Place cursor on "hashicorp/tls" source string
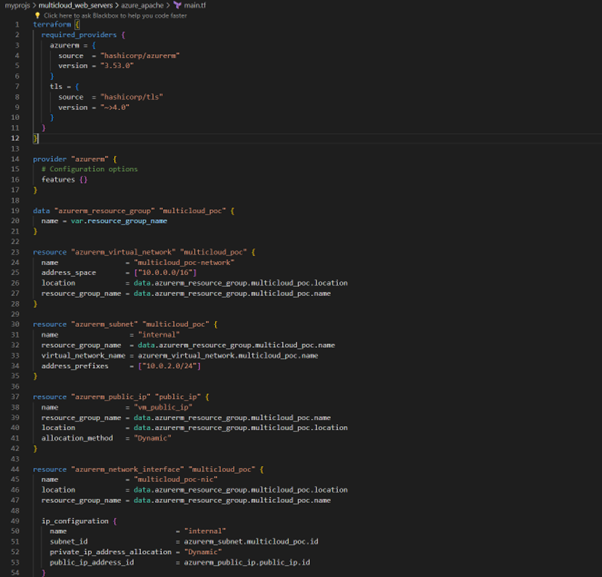Screen dimensions: 602x577 click(x=131, y=97)
